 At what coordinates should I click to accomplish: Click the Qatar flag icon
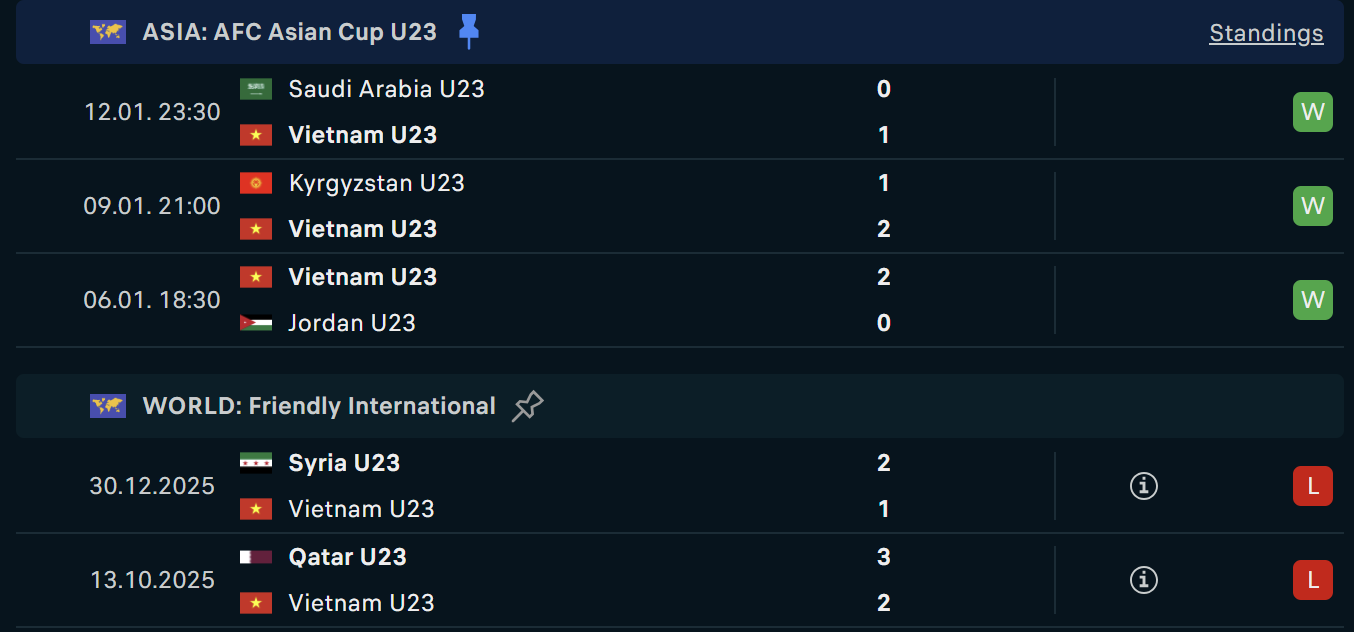(x=256, y=557)
